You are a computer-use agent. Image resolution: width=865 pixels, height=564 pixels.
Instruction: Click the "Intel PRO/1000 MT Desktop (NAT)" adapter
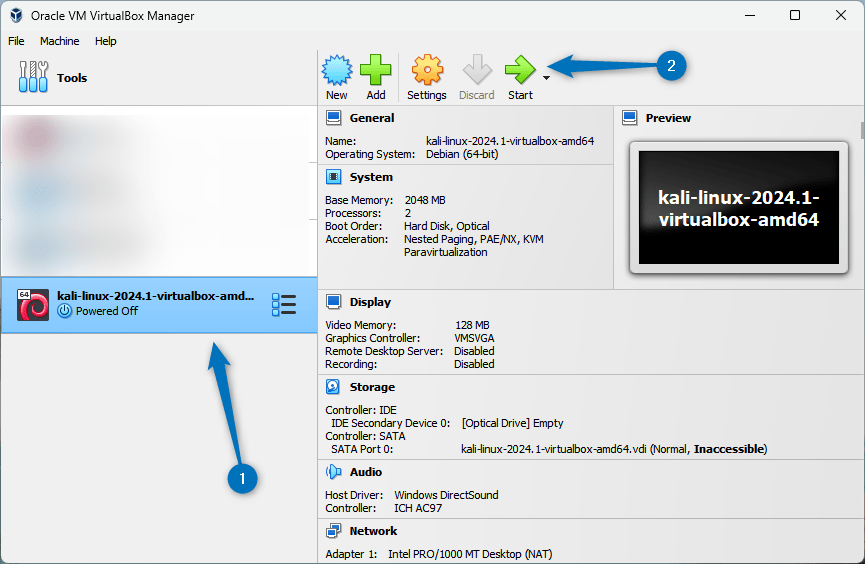point(470,554)
